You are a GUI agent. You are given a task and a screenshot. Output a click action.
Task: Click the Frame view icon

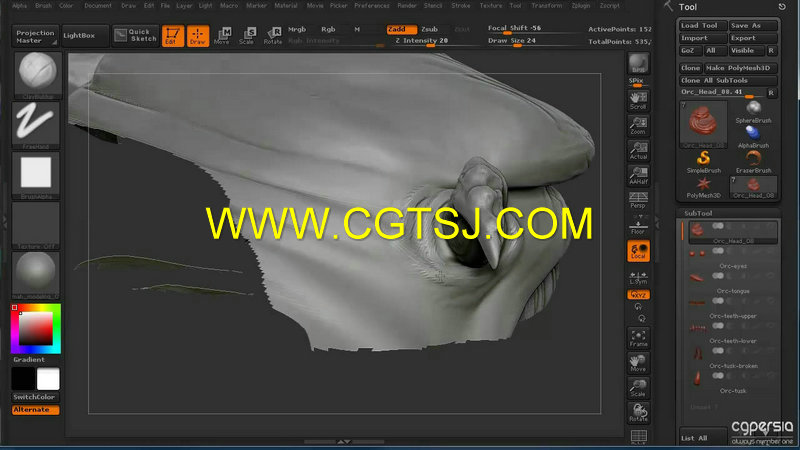(x=638, y=338)
